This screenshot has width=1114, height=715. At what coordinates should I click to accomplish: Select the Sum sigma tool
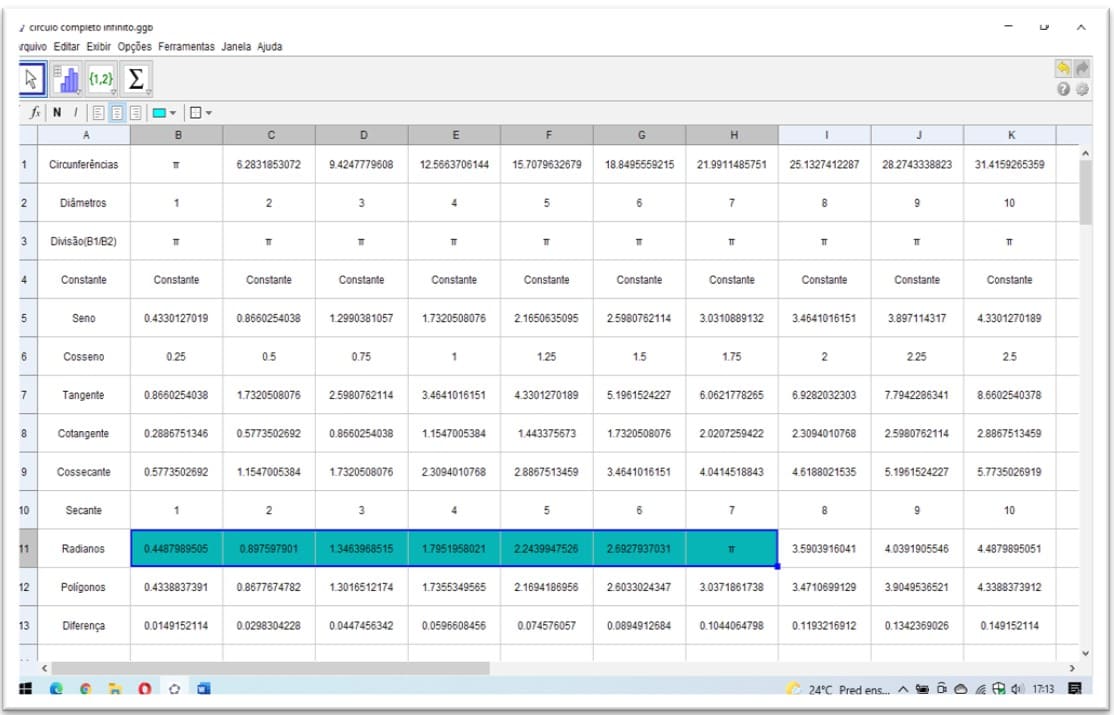click(135, 78)
